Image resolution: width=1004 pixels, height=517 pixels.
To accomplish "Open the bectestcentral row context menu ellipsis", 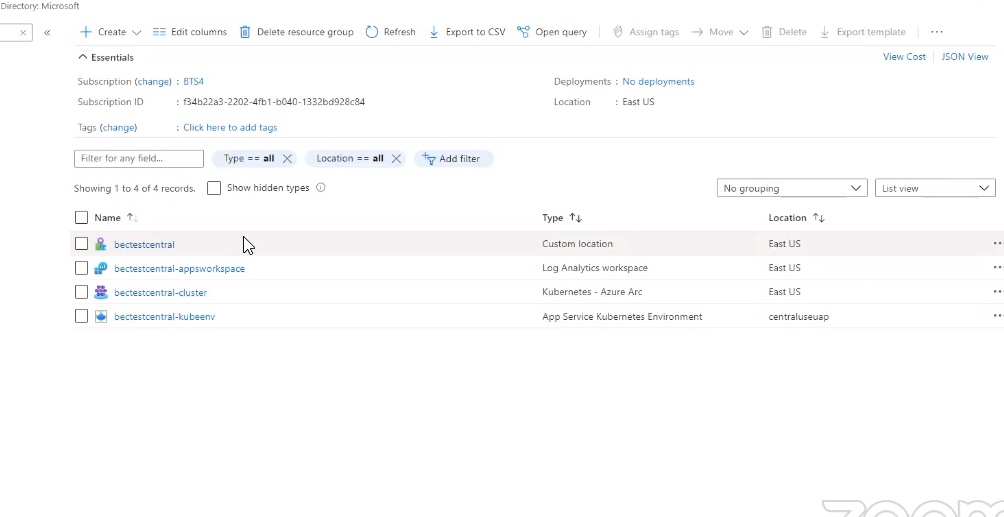I will click(997, 243).
